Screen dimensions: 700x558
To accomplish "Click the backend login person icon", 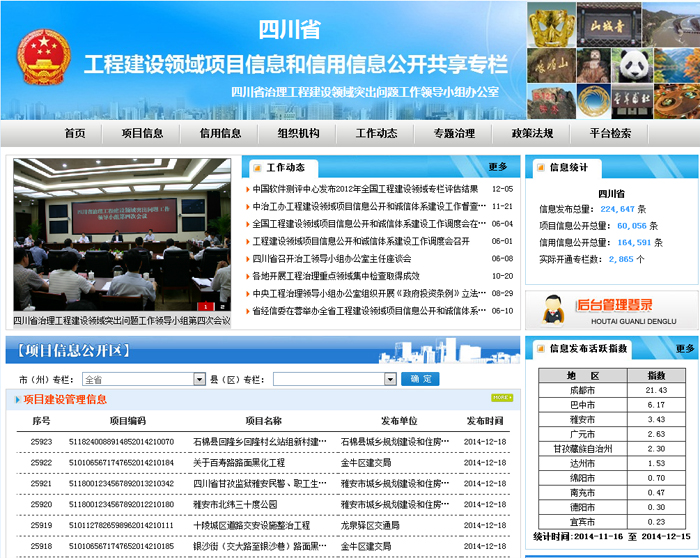I will point(553,309).
